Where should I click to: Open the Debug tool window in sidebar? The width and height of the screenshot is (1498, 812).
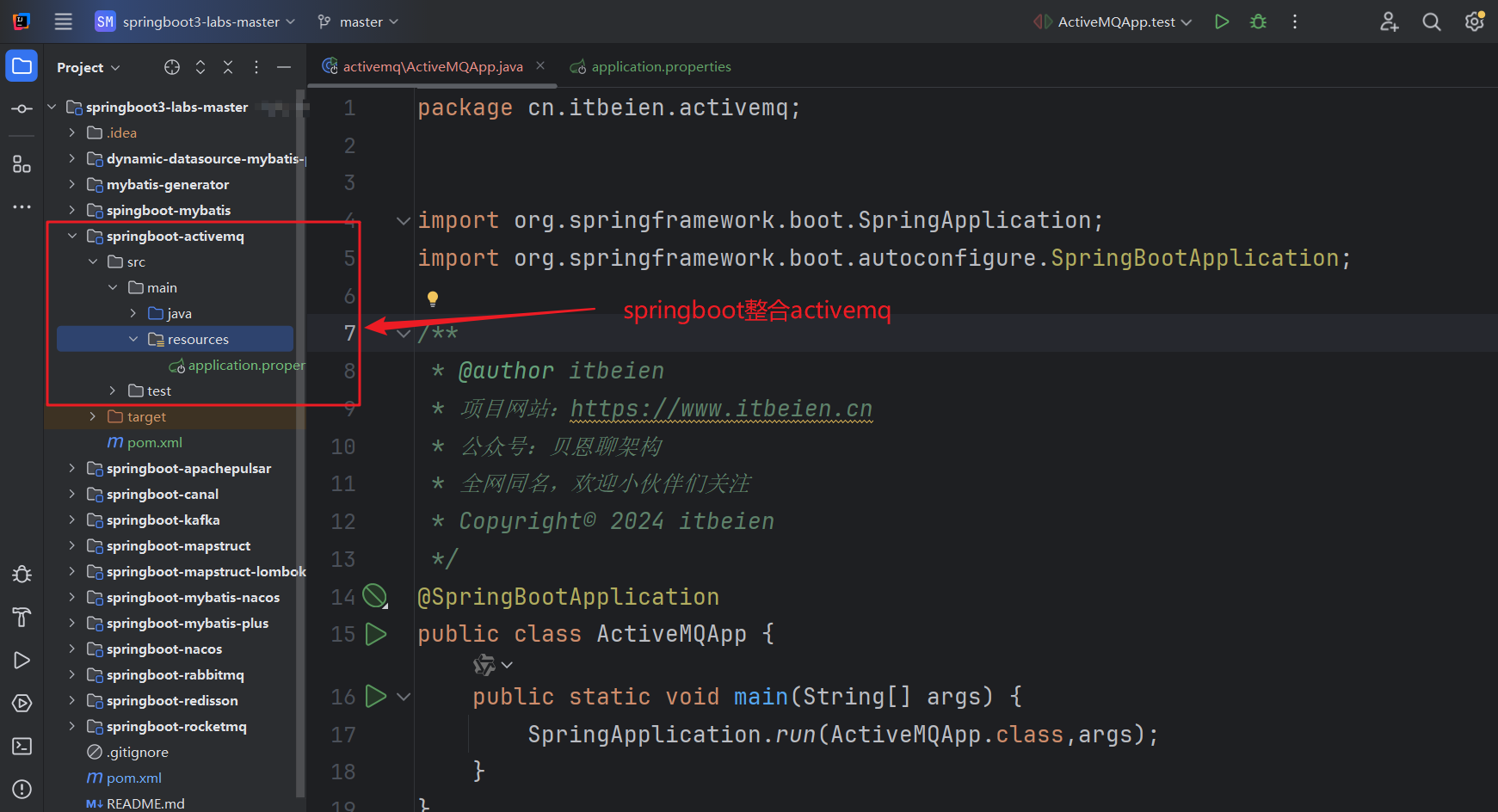22,574
